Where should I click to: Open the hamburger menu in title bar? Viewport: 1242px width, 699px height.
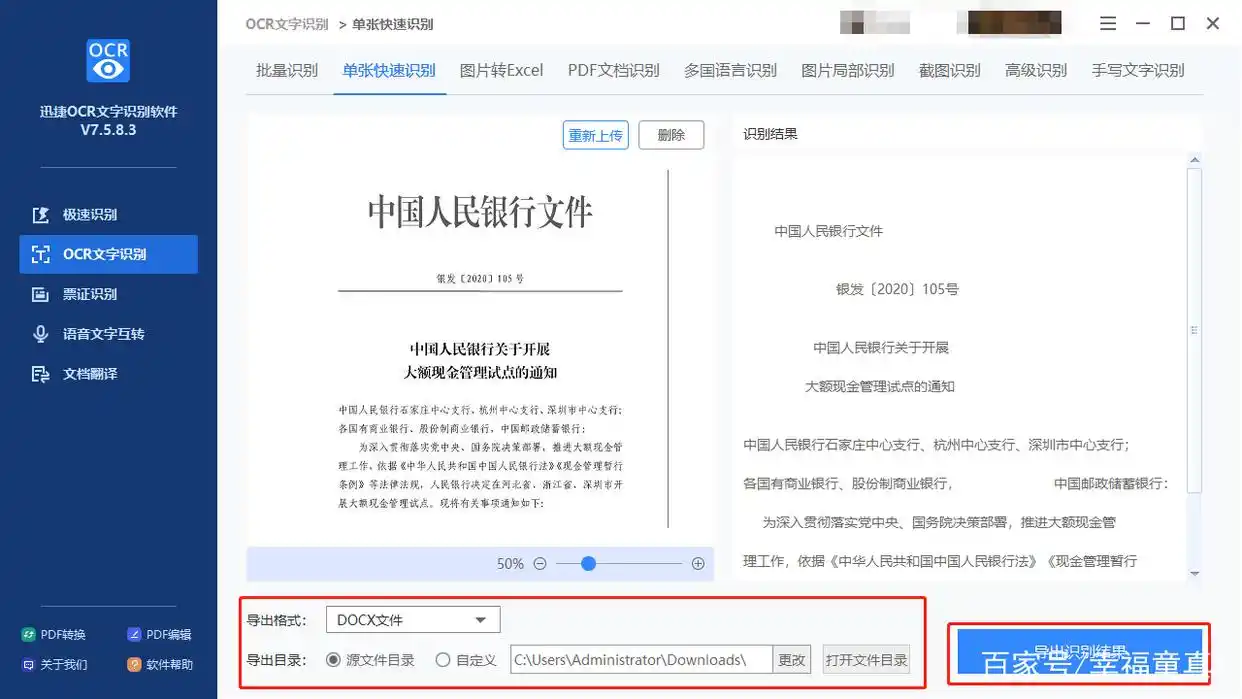coord(1108,23)
